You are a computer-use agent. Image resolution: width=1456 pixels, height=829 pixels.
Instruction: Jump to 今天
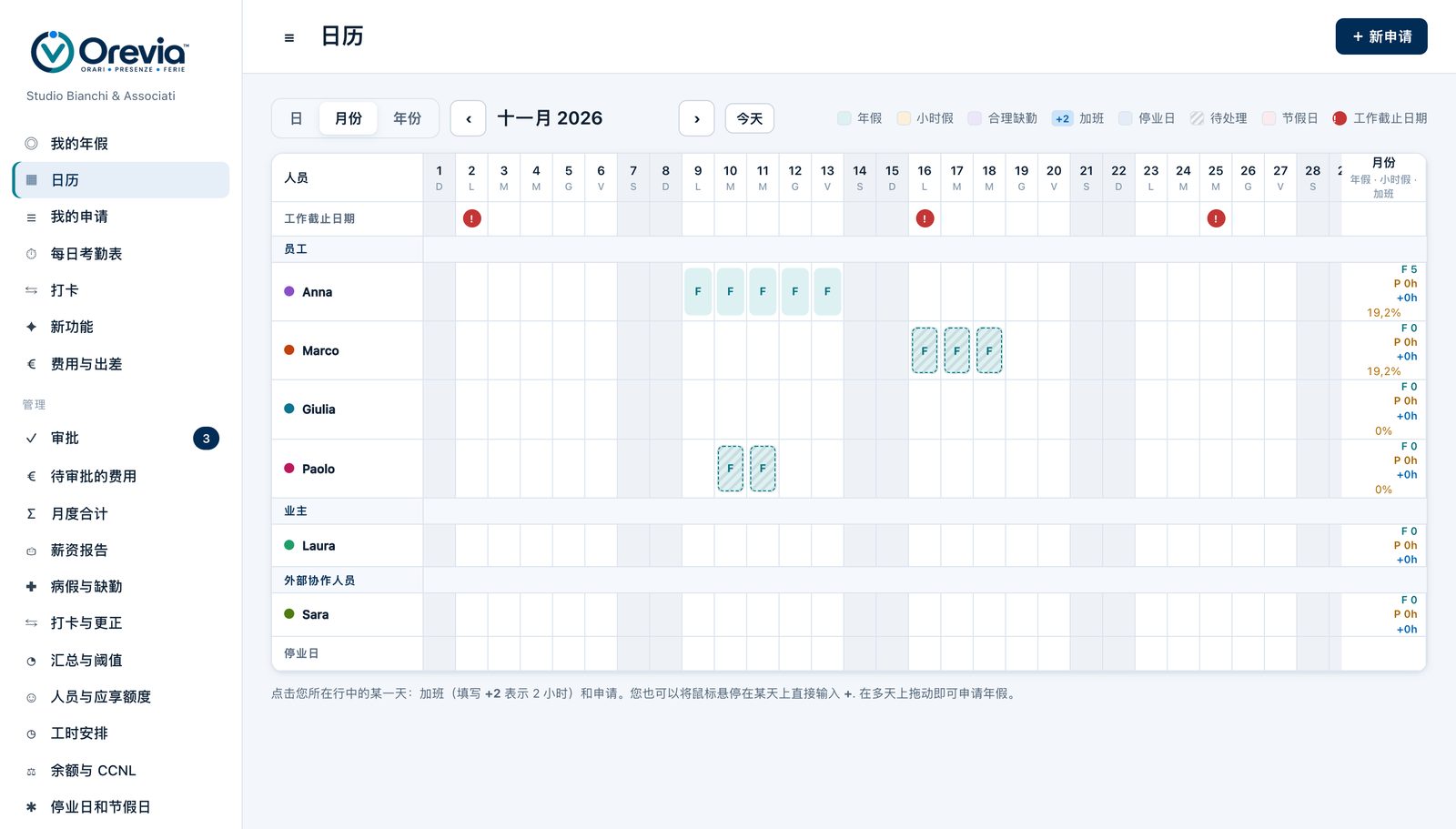[750, 118]
